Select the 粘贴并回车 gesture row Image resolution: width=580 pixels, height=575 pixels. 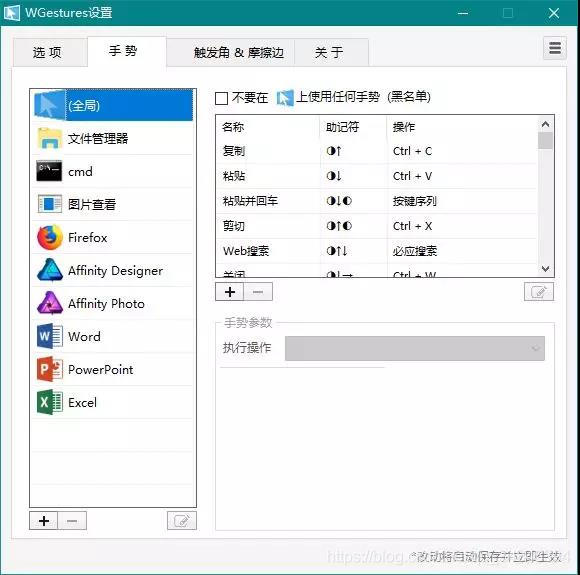(x=377, y=201)
